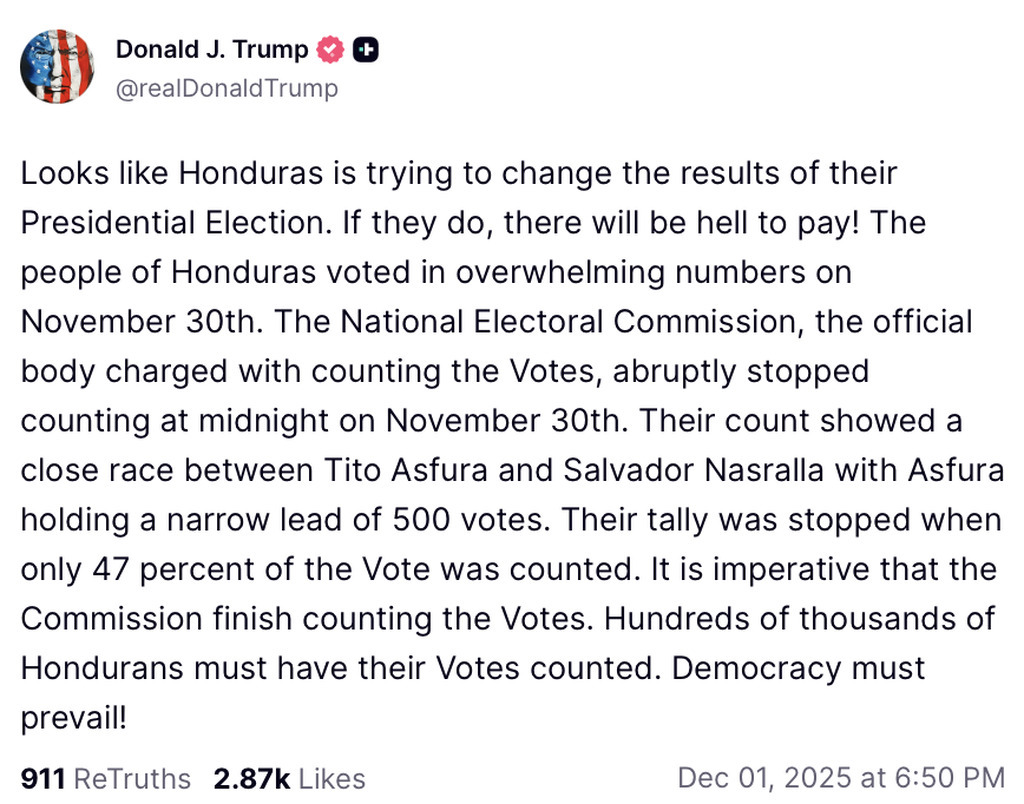Image resolution: width=1024 pixels, height=804 pixels.
Task: Click the Likes label
Action: [331, 778]
